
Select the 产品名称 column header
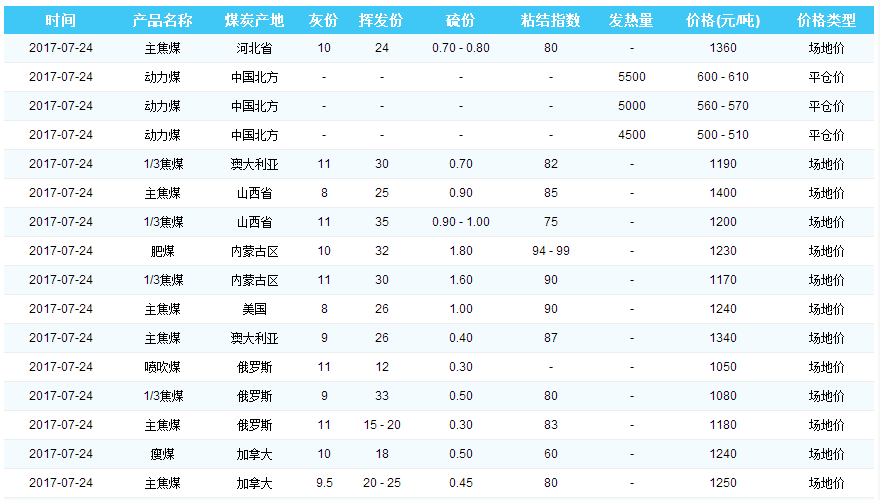(x=162, y=21)
